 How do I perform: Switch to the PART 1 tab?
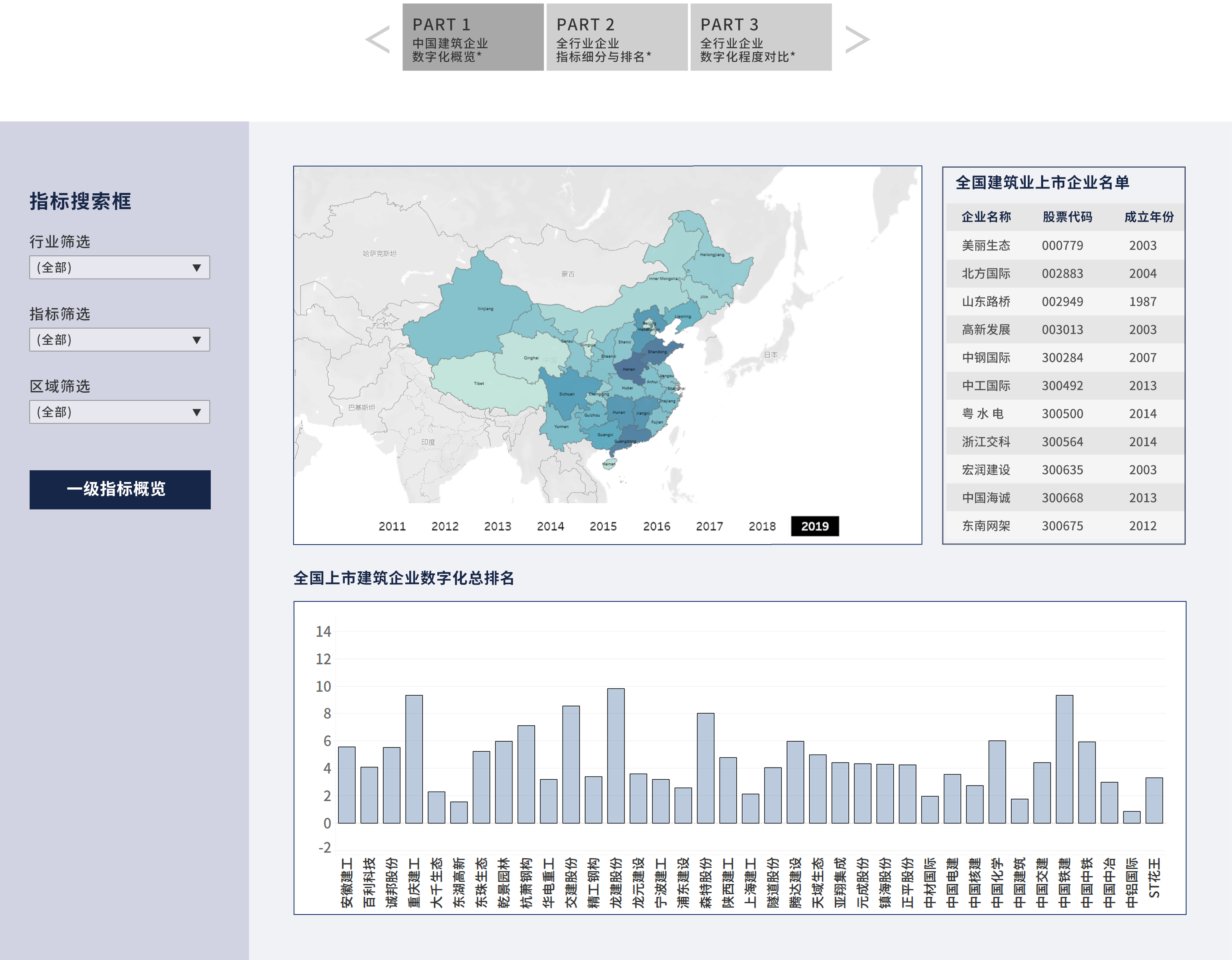473,37
